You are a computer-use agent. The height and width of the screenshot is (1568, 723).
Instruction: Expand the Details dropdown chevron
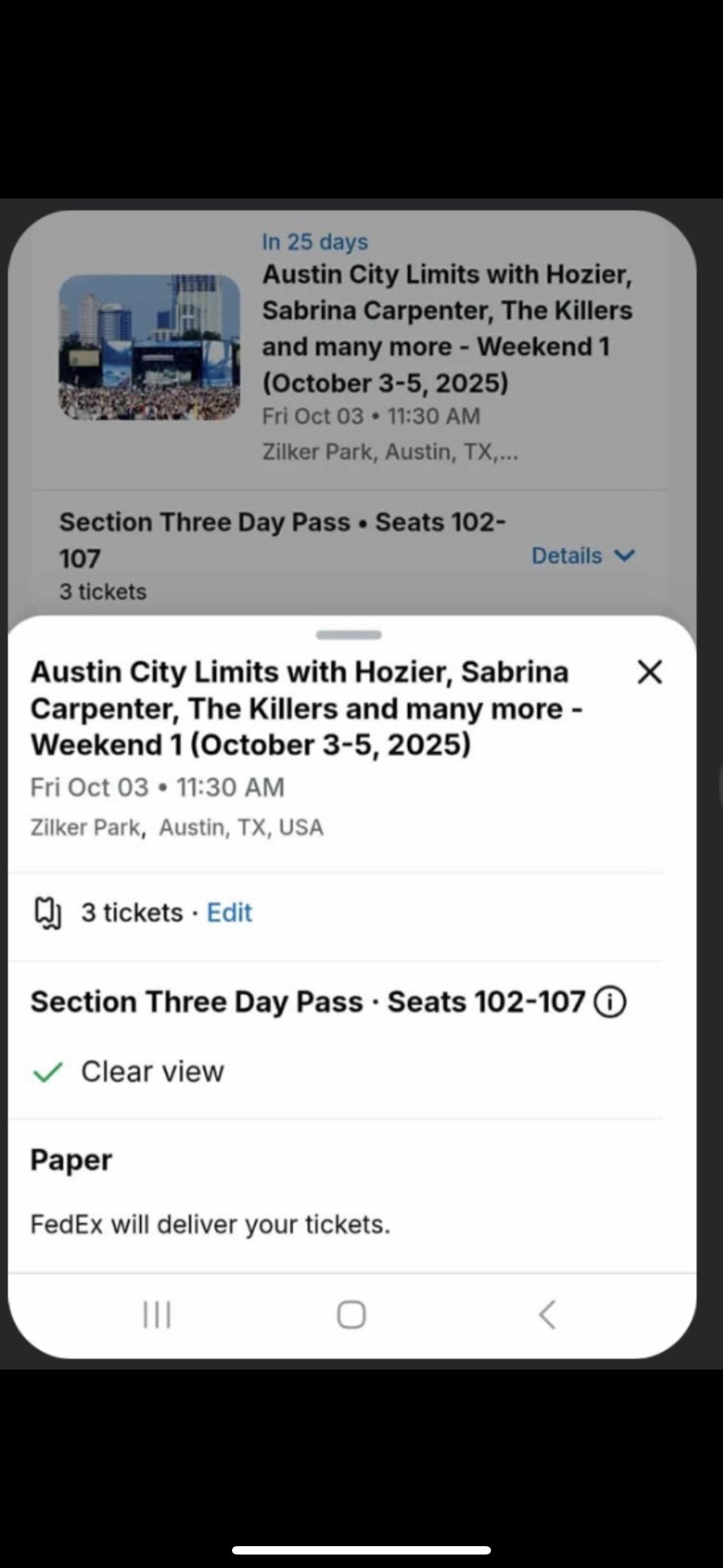625,555
